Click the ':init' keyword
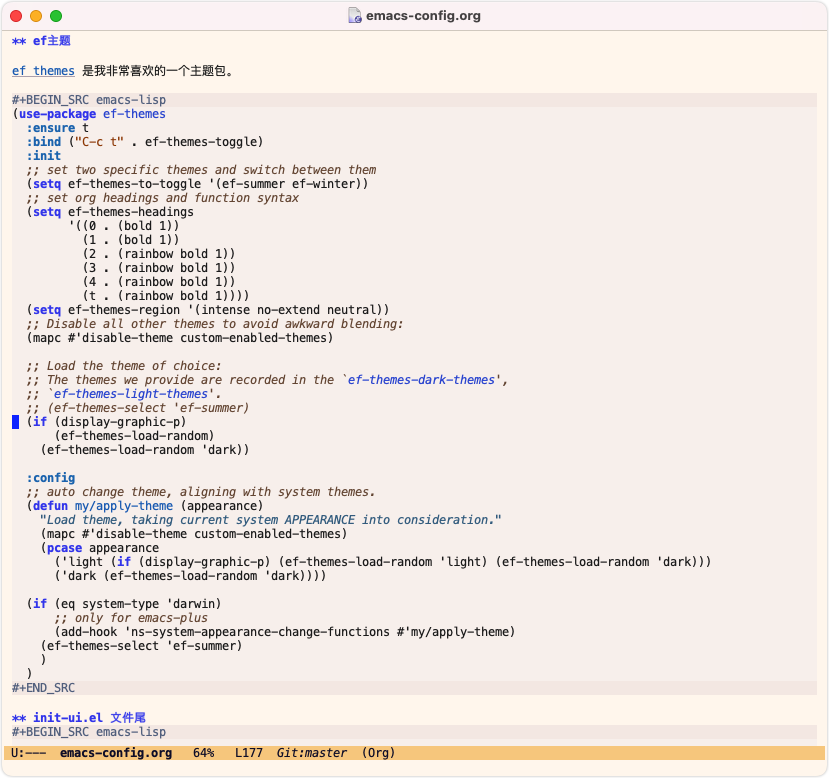 pyautogui.click(x=44, y=156)
